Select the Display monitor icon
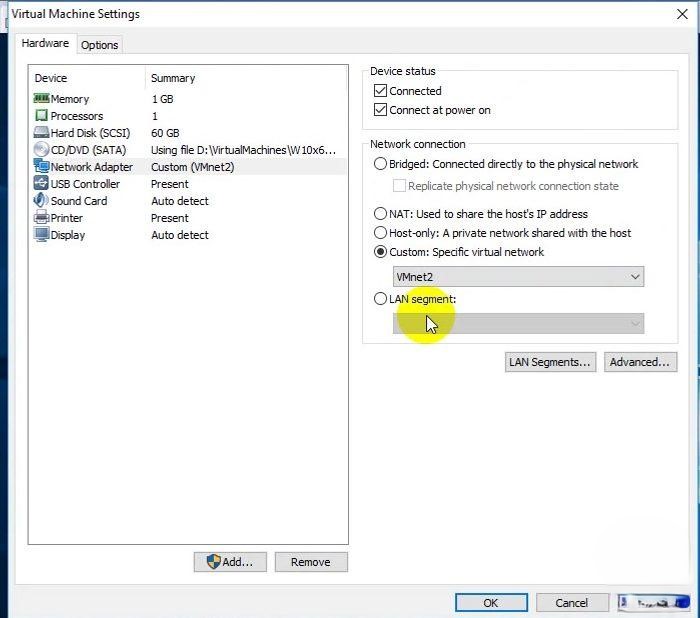The width and height of the screenshot is (700, 618). [x=41, y=234]
